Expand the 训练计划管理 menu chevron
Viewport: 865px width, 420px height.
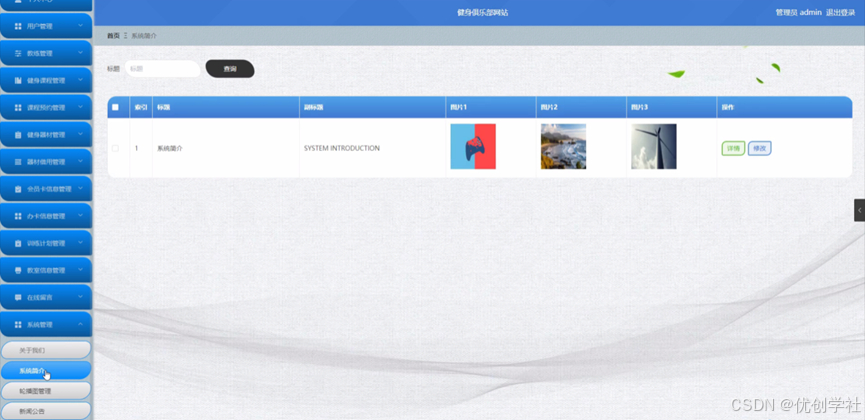81,243
